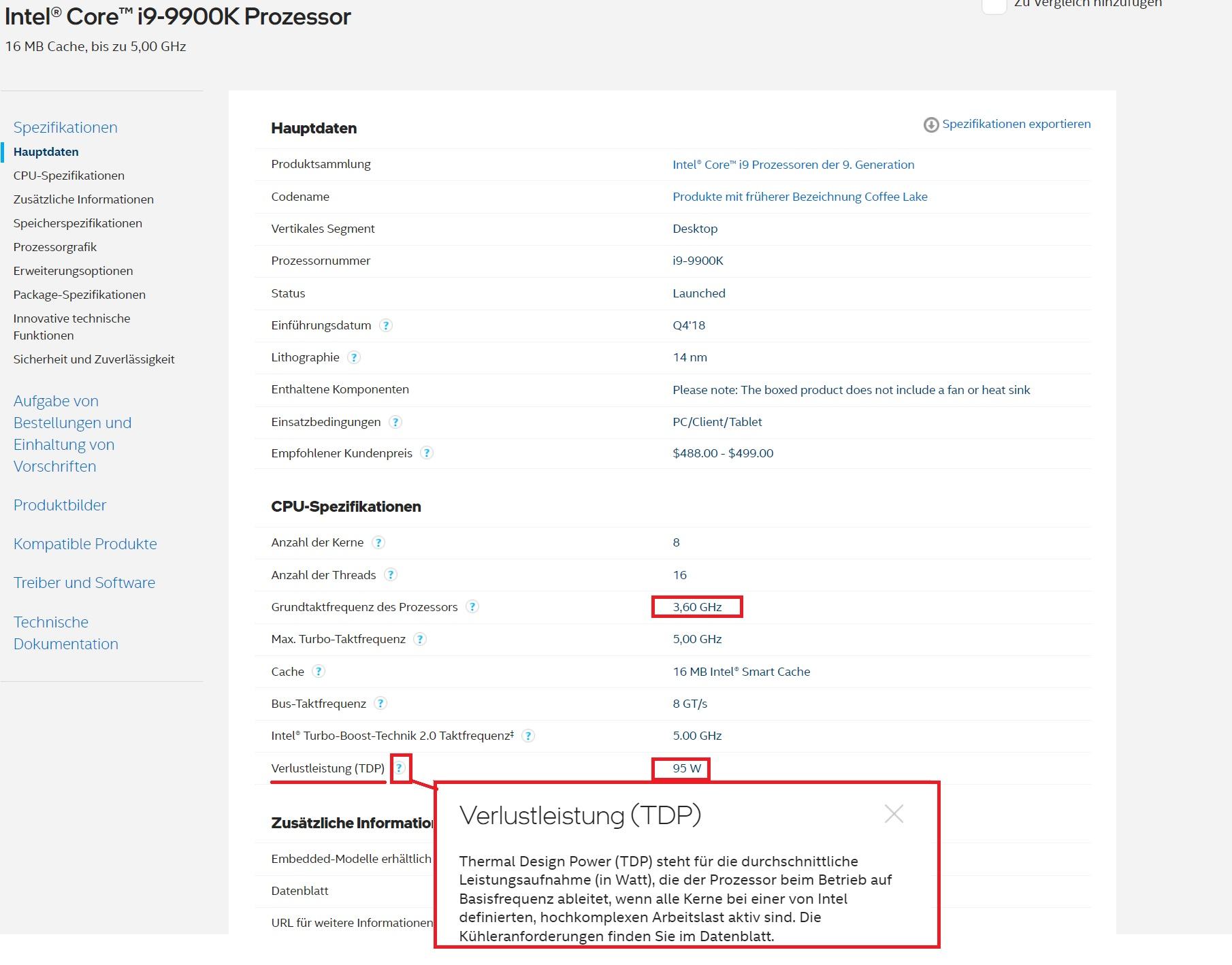Open Technische Dokumentation
The height and width of the screenshot is (965, 1232).
pyautogui.click(x=66, y=633)
